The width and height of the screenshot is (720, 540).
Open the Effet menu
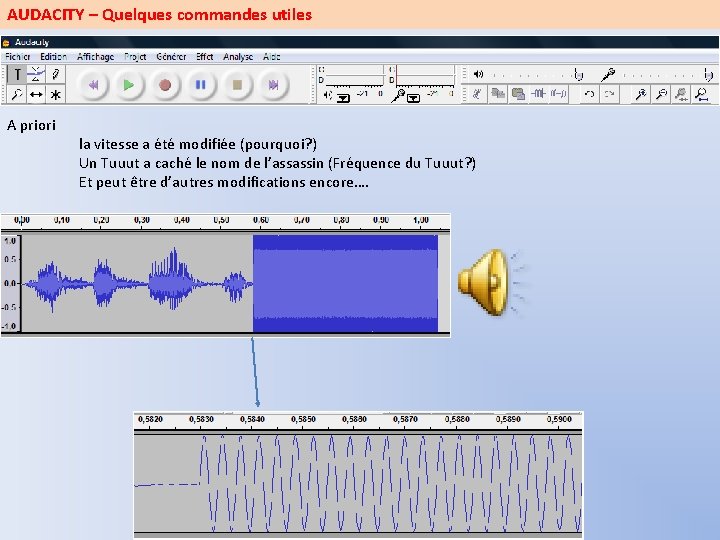pos(204,56)
